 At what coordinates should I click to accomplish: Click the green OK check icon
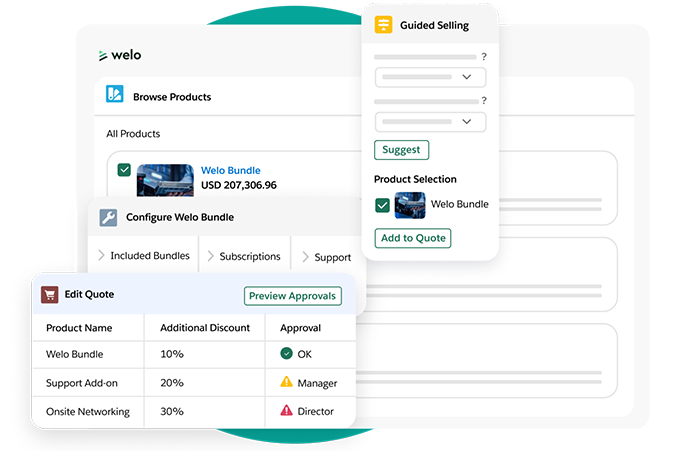(286, 353)
